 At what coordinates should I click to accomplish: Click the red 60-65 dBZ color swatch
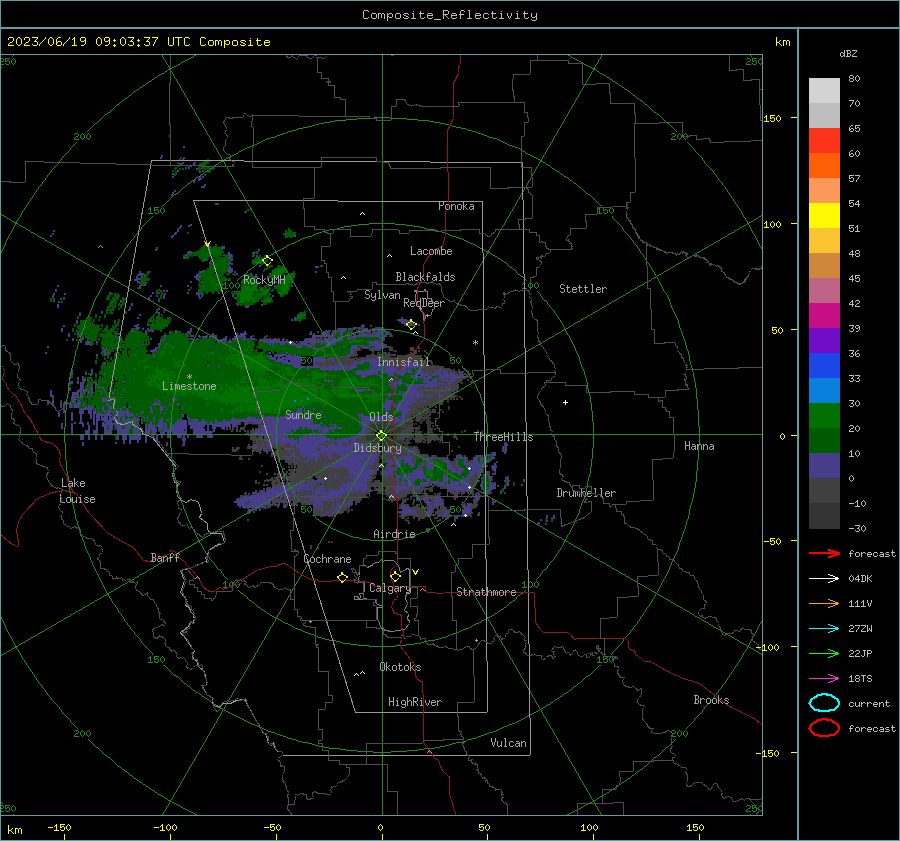(x=824, y=141)
